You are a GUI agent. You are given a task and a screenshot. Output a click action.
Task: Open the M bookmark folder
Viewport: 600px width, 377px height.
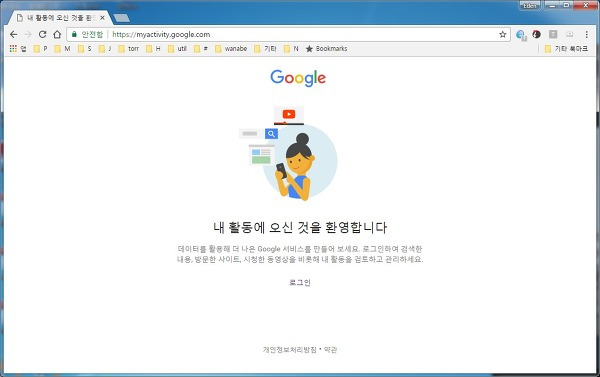tap(62, 49)
